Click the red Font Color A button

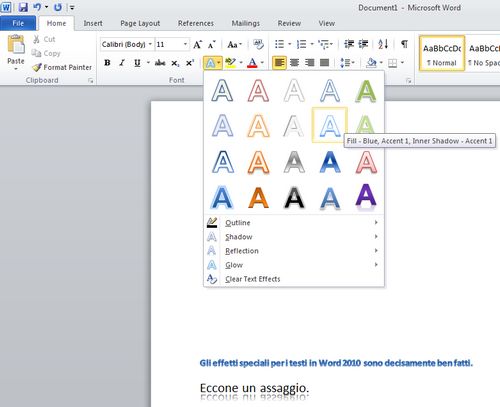[x=253, y=63]
